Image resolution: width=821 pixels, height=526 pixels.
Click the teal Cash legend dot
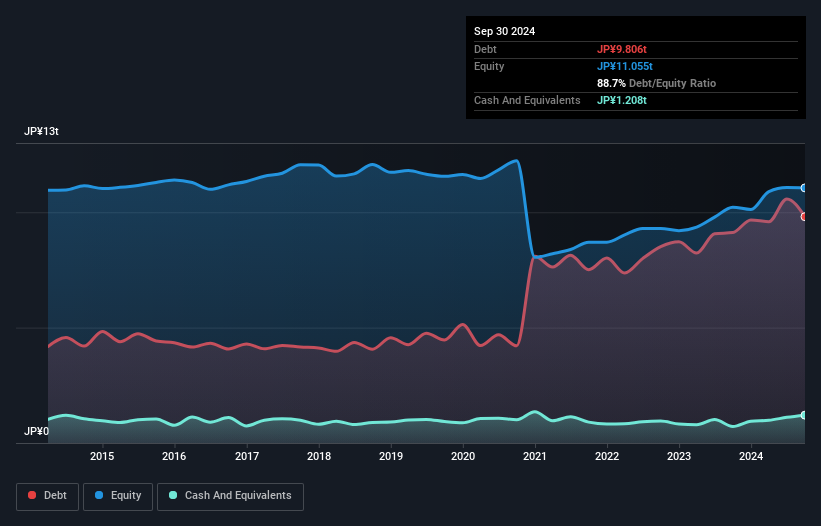[173, 495]
